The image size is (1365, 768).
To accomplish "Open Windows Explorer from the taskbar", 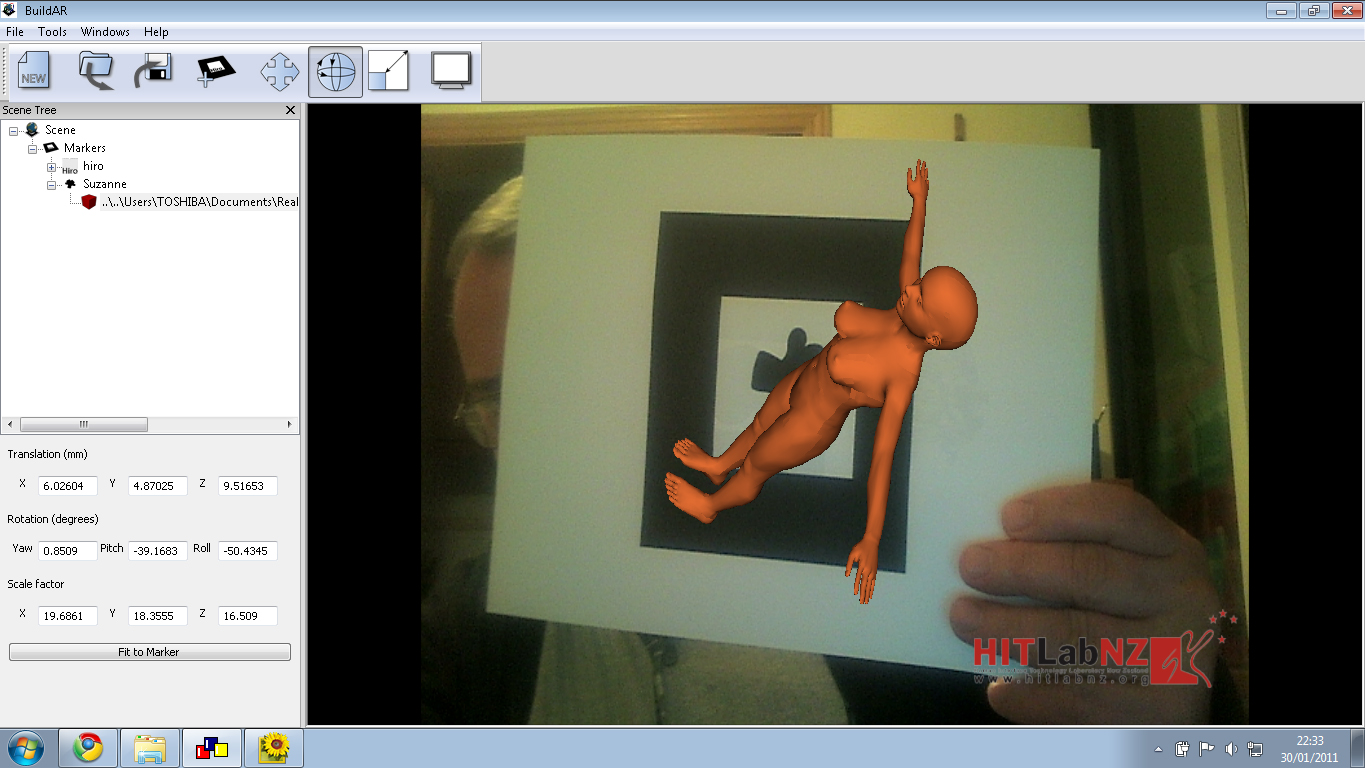I will [x=150, y=748].
